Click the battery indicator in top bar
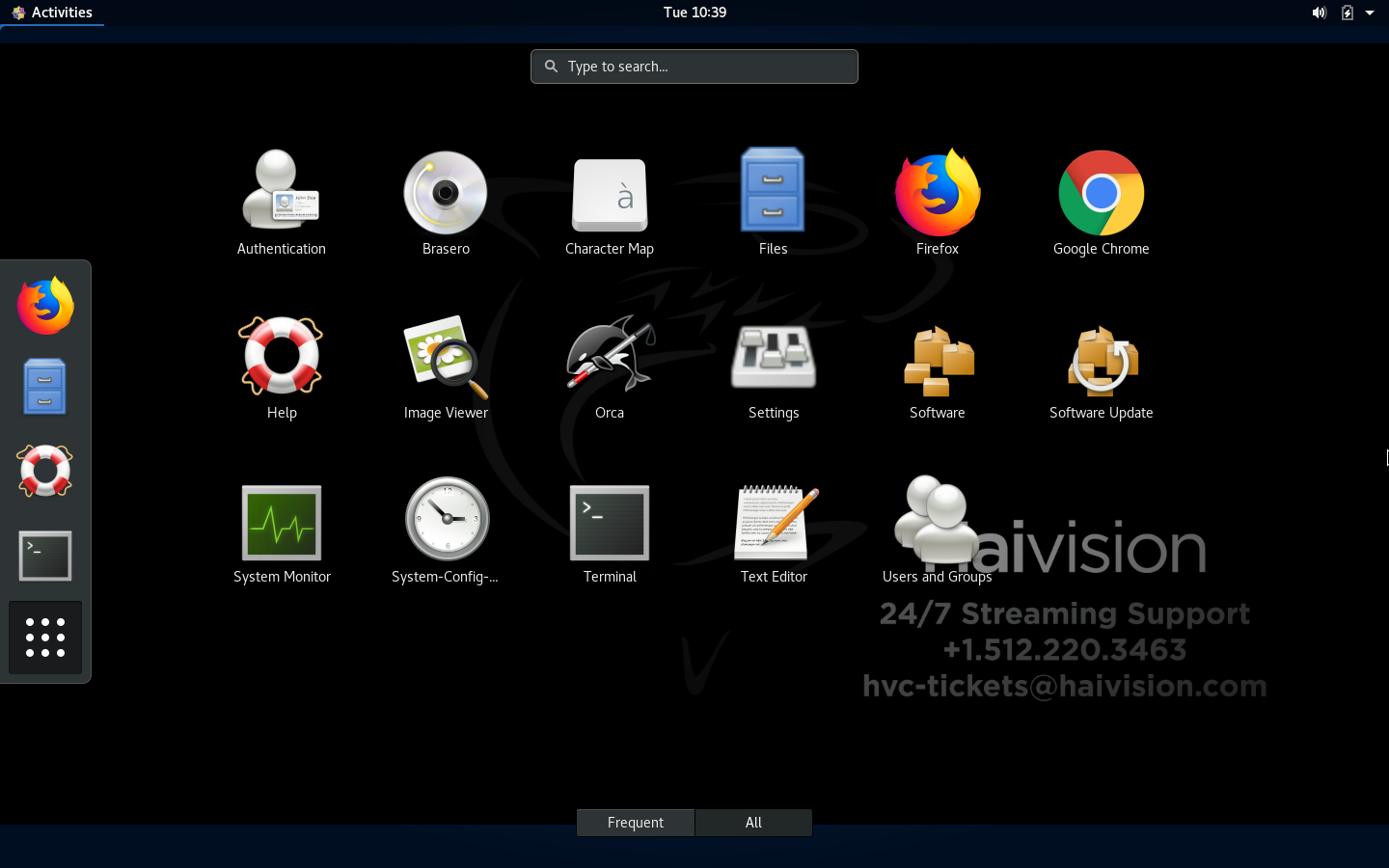The image size is (1389, 868). pos(1346,13)
